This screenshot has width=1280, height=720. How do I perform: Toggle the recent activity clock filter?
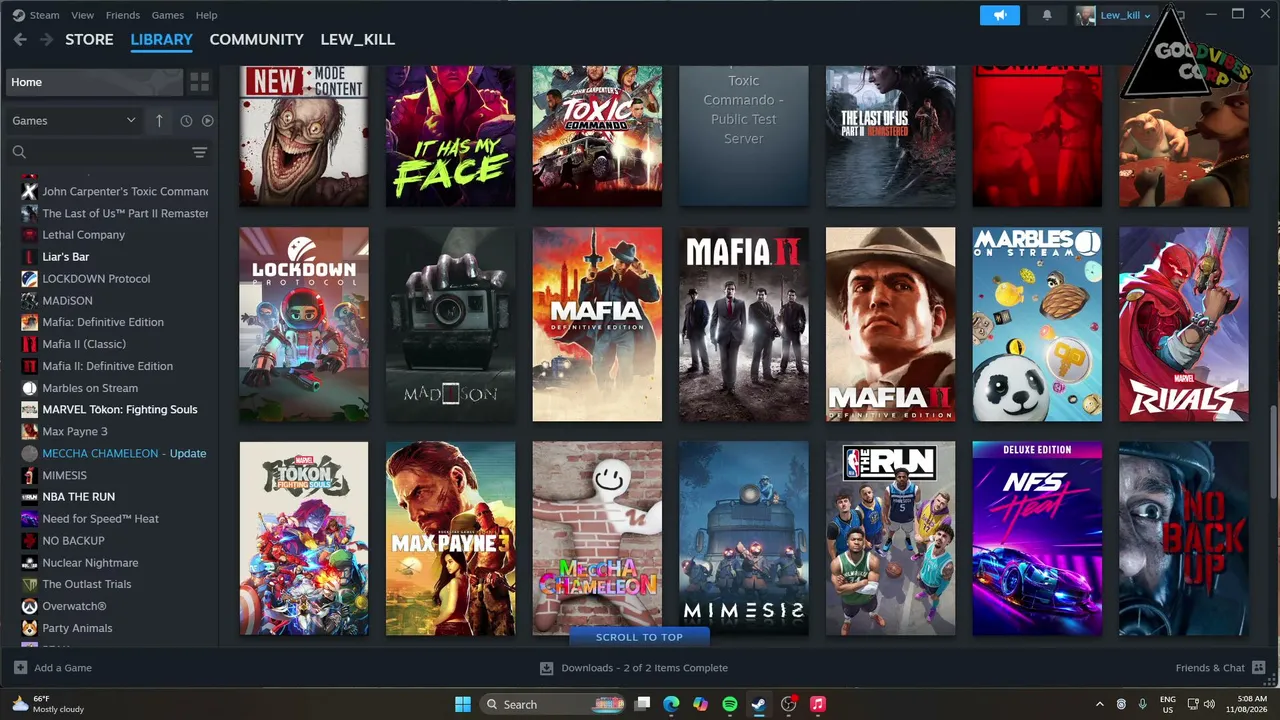186,121
